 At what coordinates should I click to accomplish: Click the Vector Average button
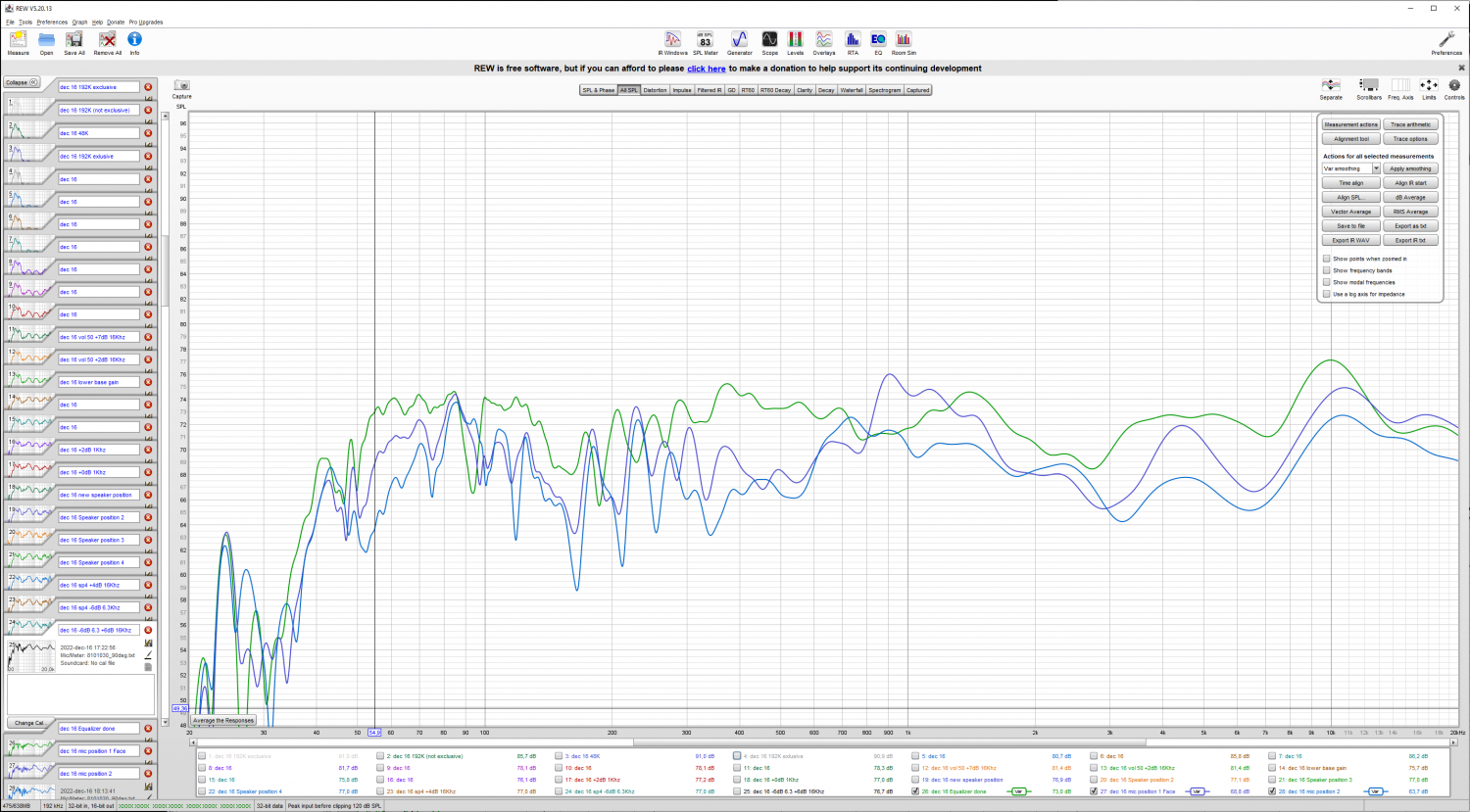[1351, 212]
